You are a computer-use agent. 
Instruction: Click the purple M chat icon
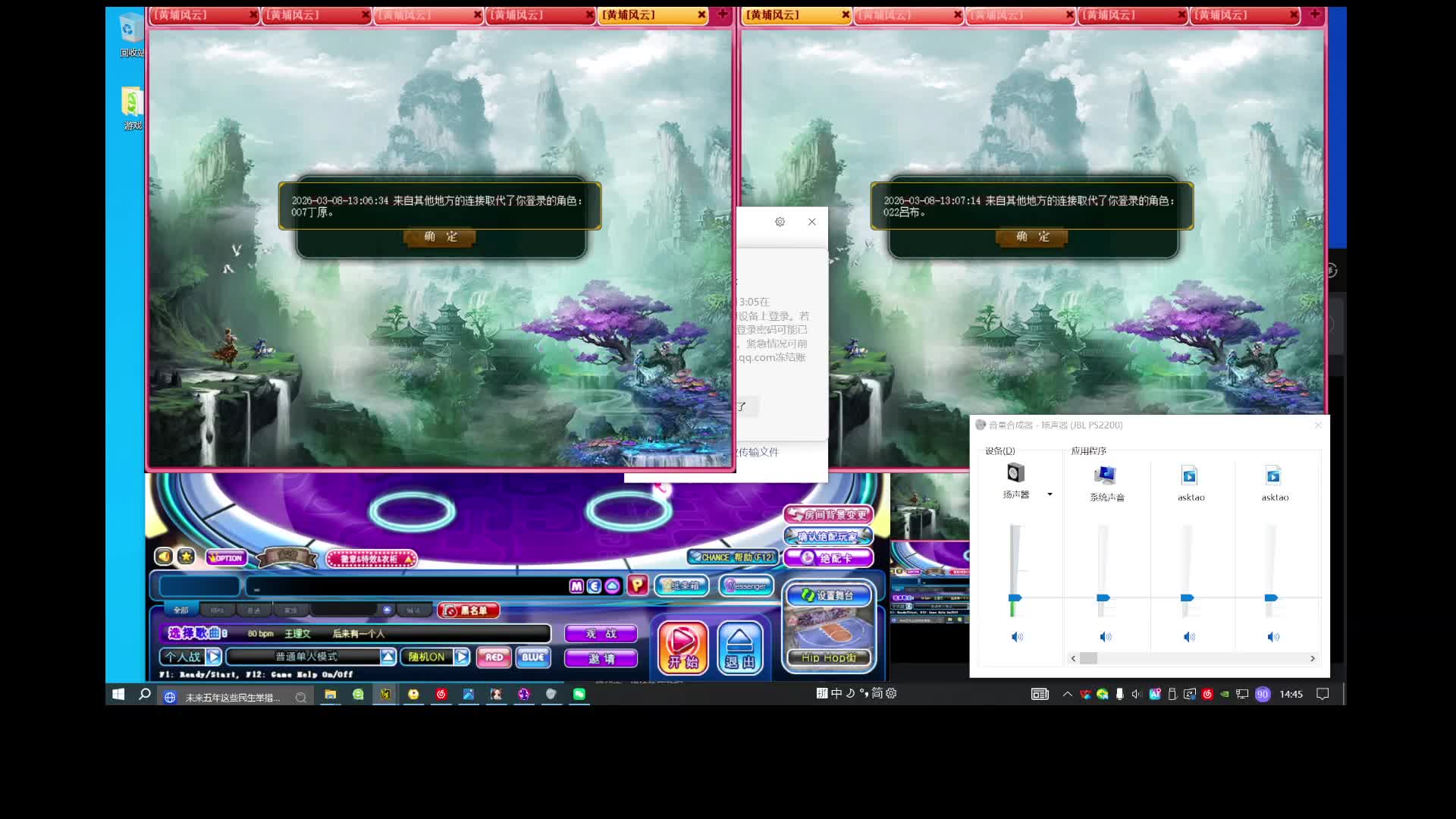(576, 586)
